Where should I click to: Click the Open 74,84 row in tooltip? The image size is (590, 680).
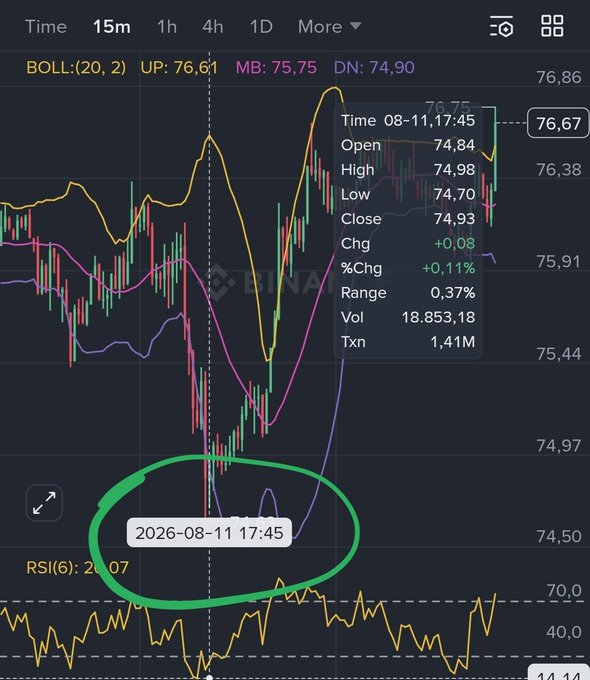[x=408, y=145]
